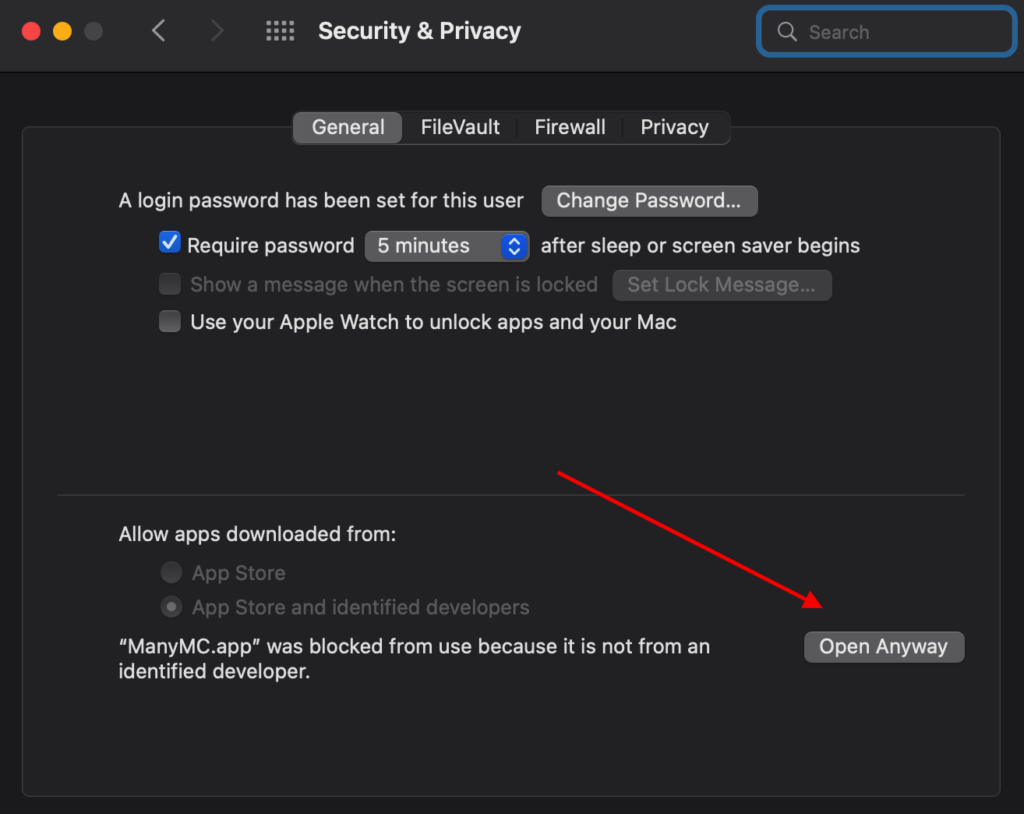This screenshot has height=814, width=1024.
Task: Click the Change Password… button
Action: pos(649,201)
